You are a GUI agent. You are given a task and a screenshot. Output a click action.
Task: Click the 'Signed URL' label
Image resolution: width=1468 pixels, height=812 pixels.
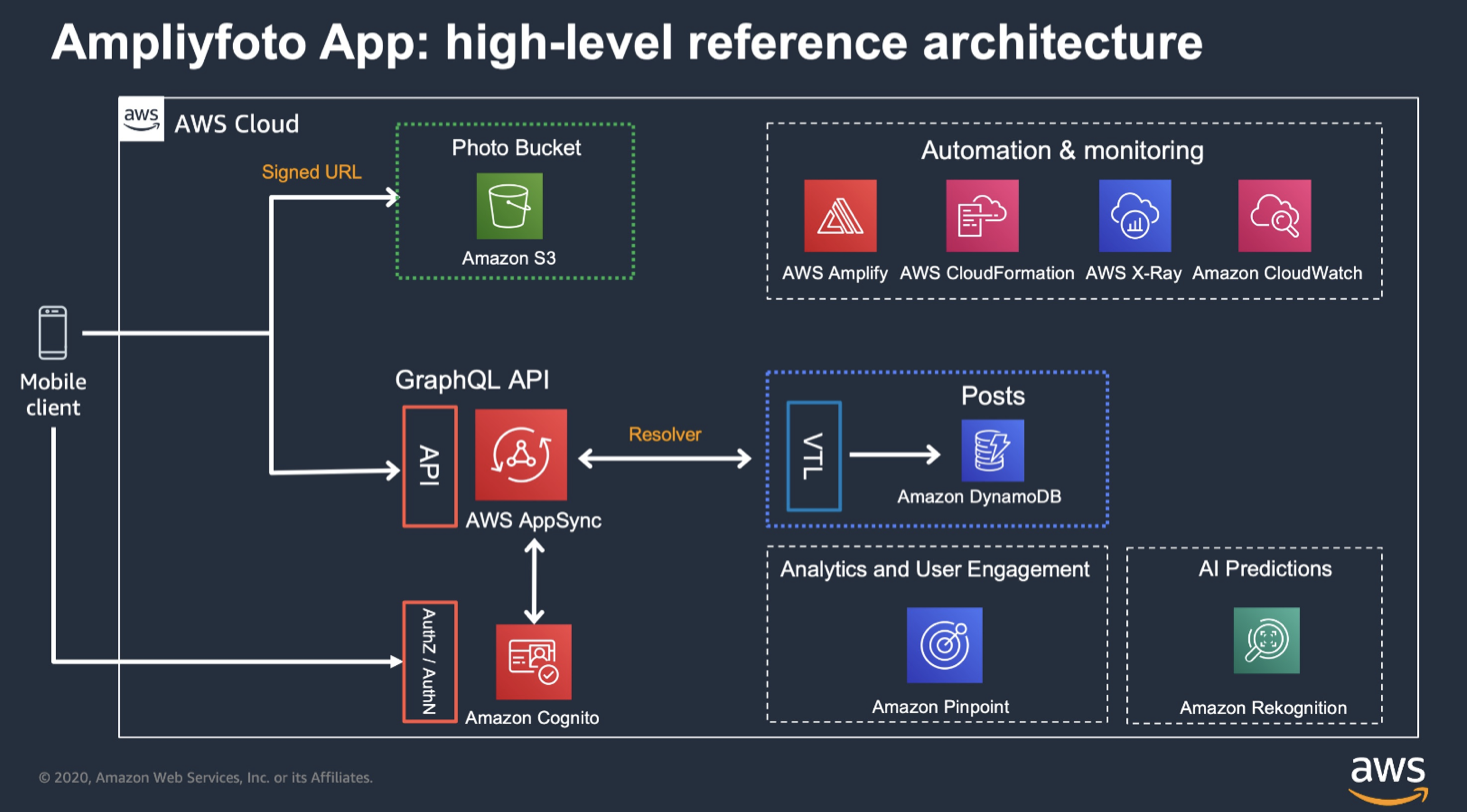click(312, 172)
